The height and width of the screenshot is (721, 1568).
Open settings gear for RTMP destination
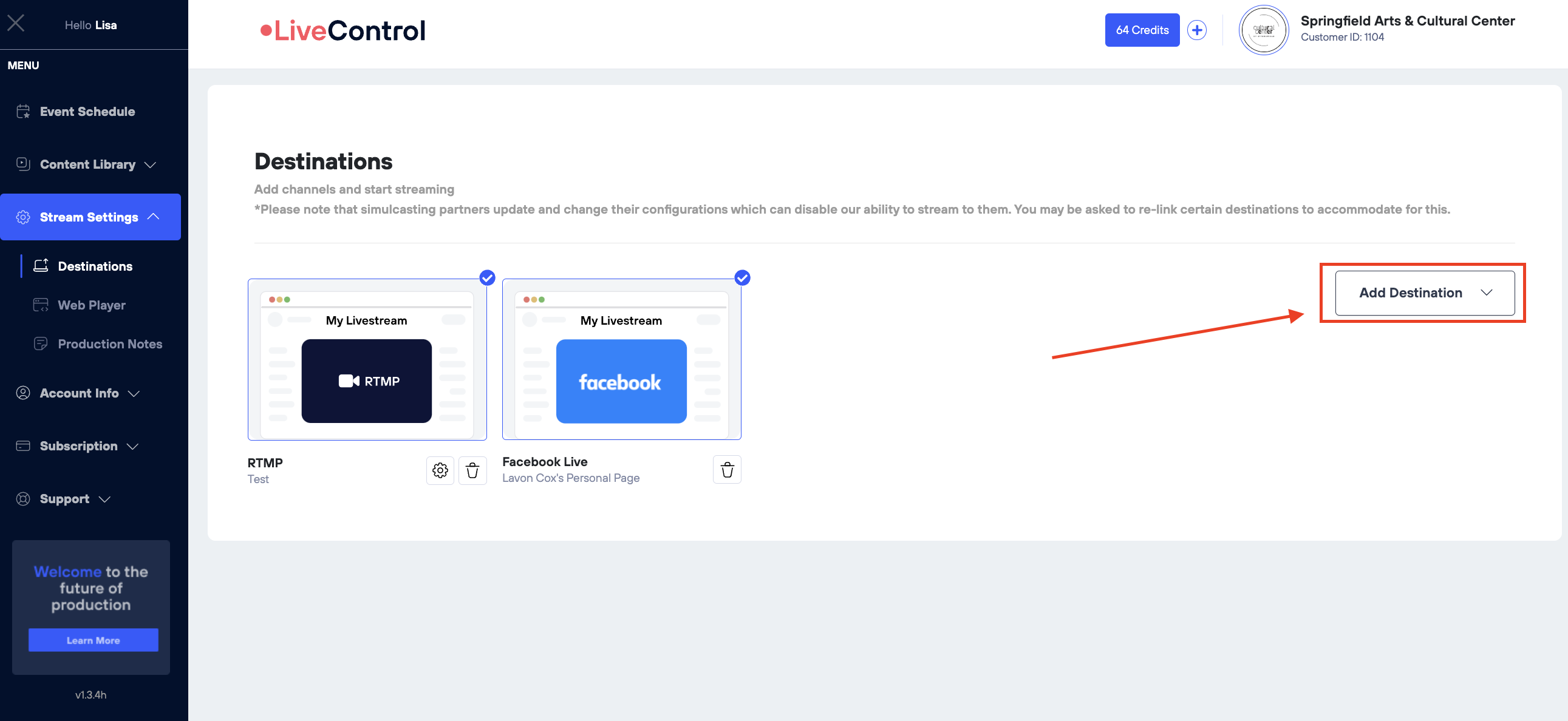[440, 470]
